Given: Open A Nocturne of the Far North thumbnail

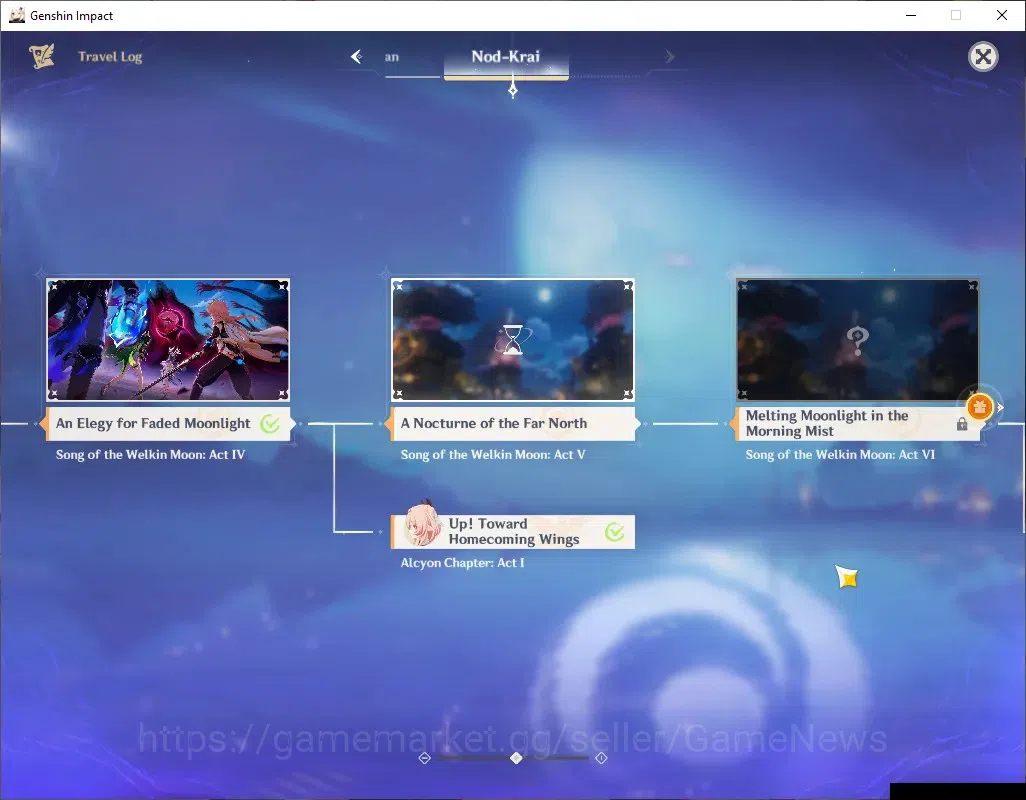Looking at the screenshot, I should [512, 339].
